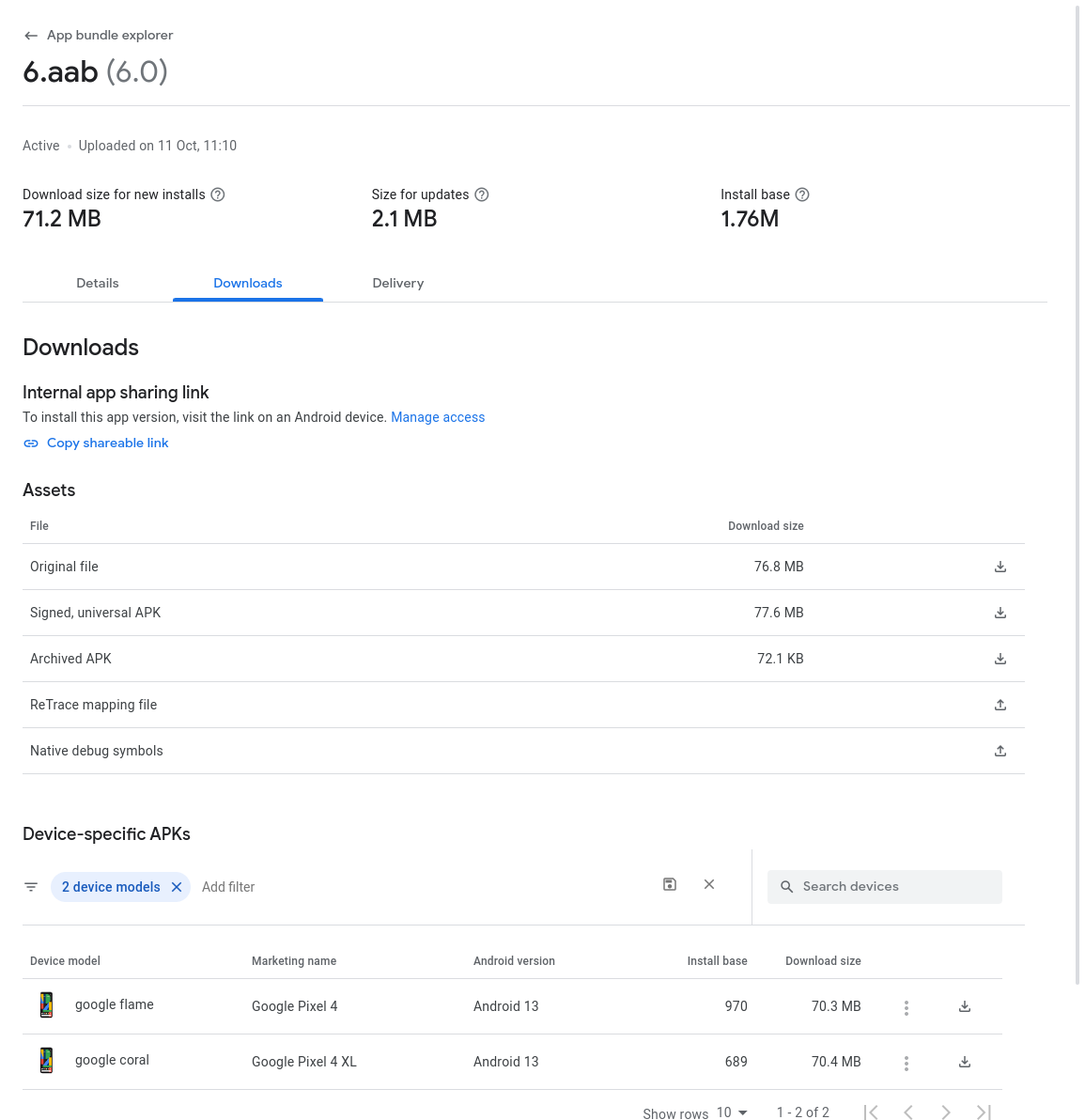Save the current device filter
This screenshot has height=1120, width=1085.
tap(670, 884)
